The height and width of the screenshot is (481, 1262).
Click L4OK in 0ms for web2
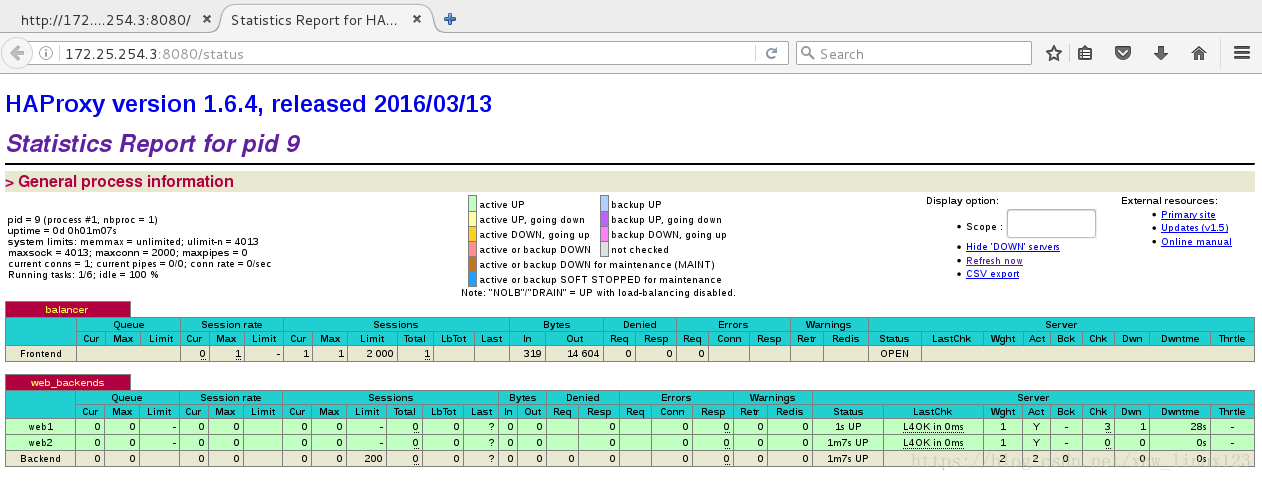coord(933,442)
